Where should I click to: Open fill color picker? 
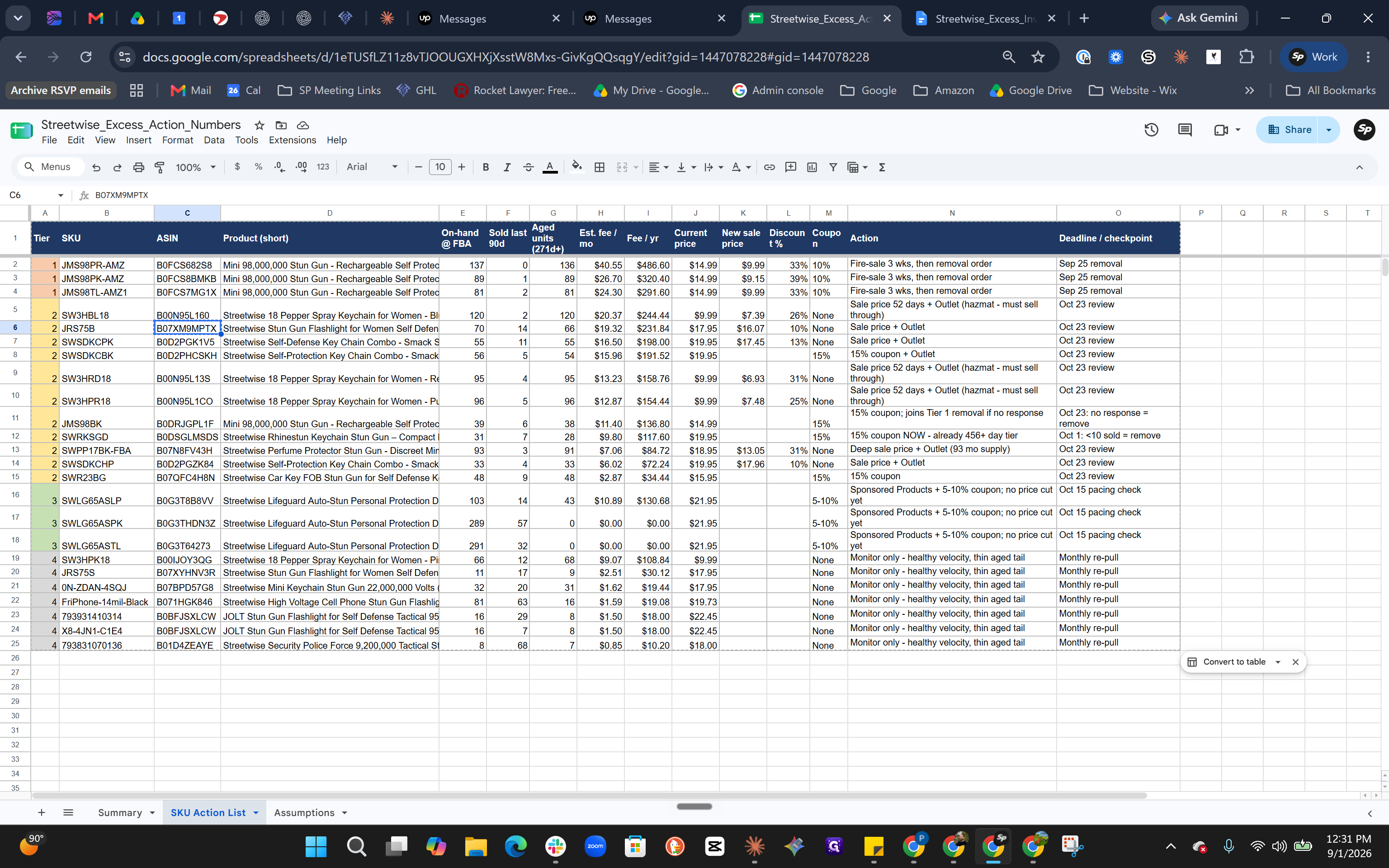click(x=577, y=167)
